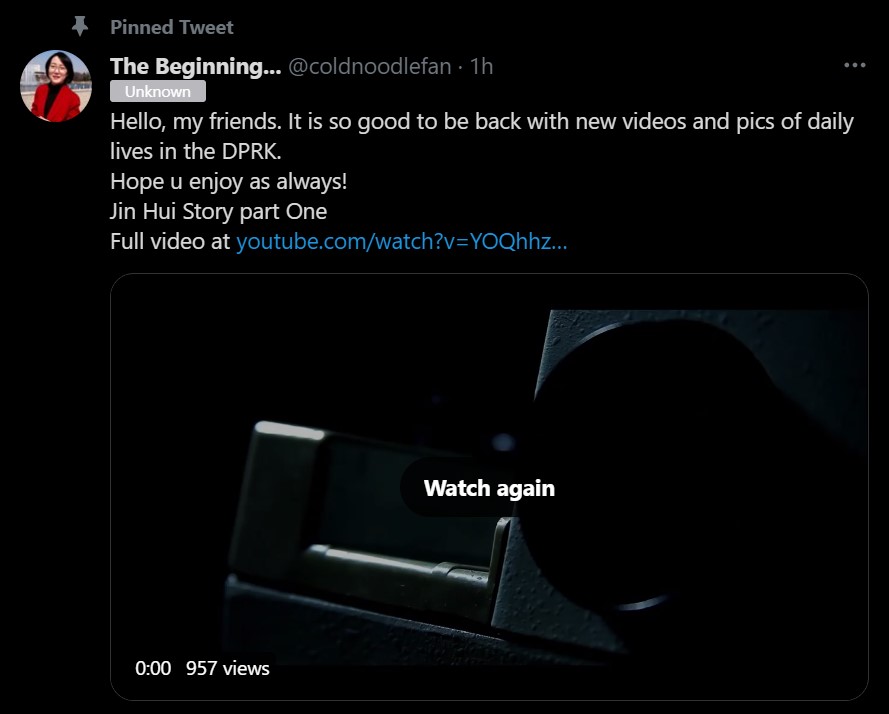The width and height of the screenshot is (889, 714).
Task: Follow the youtube.com/watch link
Action: point(401,241)
